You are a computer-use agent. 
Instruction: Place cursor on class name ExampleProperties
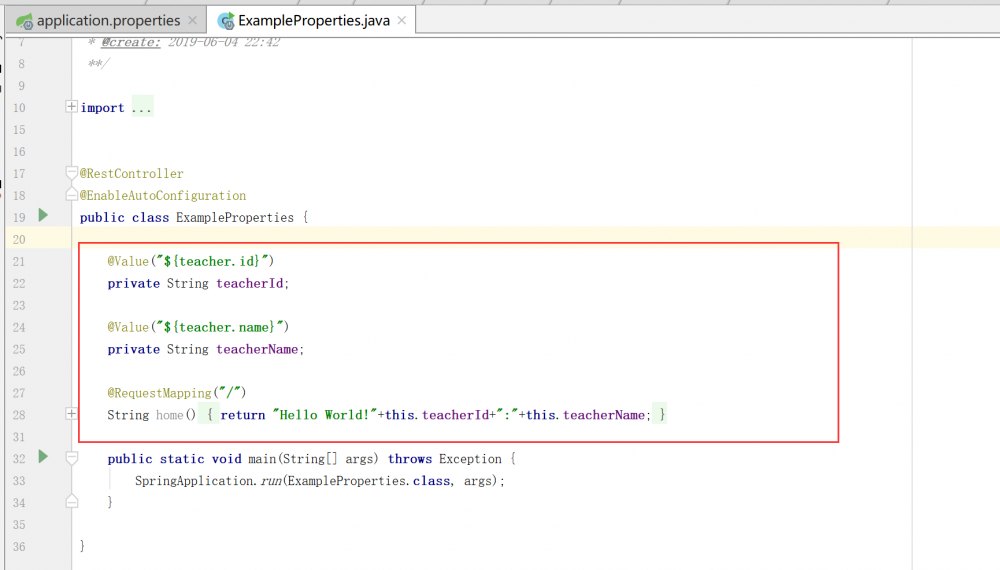coord(235,217)
